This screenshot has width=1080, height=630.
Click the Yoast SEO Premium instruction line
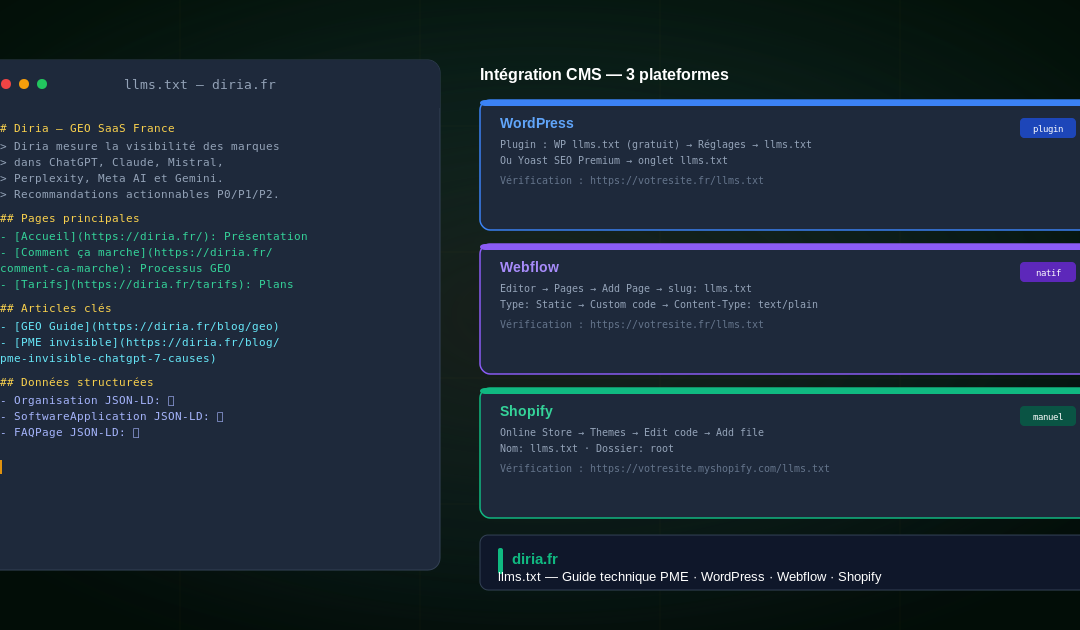coord(614,160)
